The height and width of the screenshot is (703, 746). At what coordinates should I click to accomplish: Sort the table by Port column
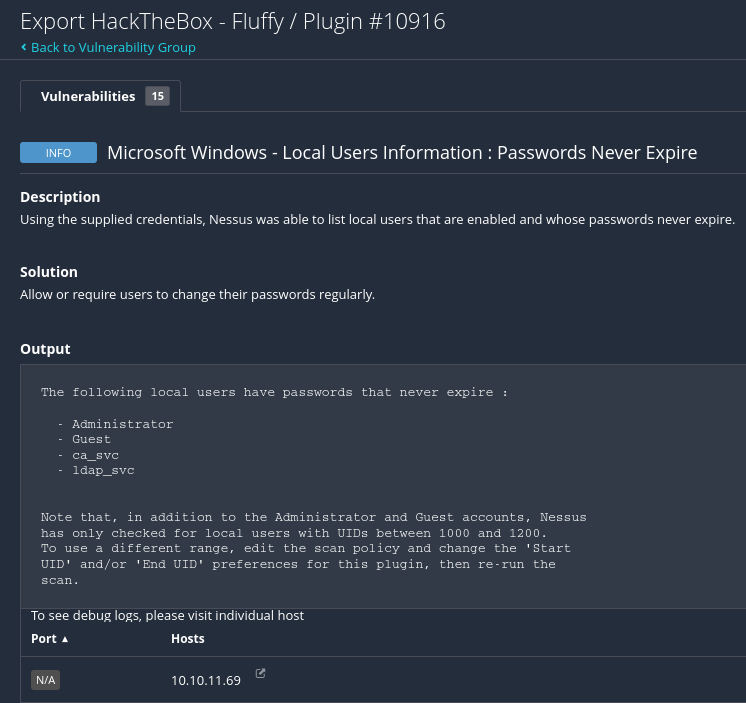[x=44, y=638]
